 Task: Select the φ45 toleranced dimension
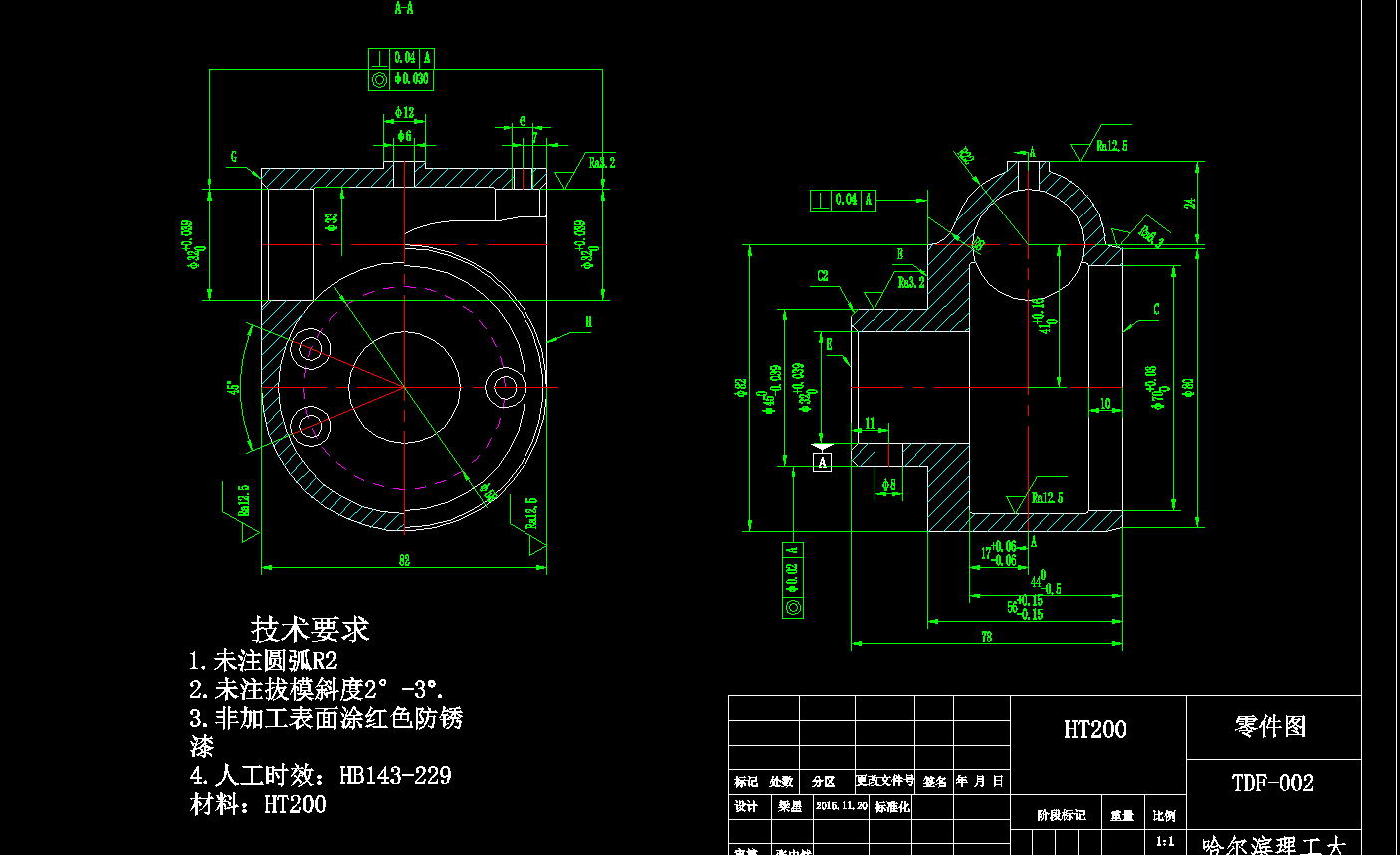pos(768,391)
